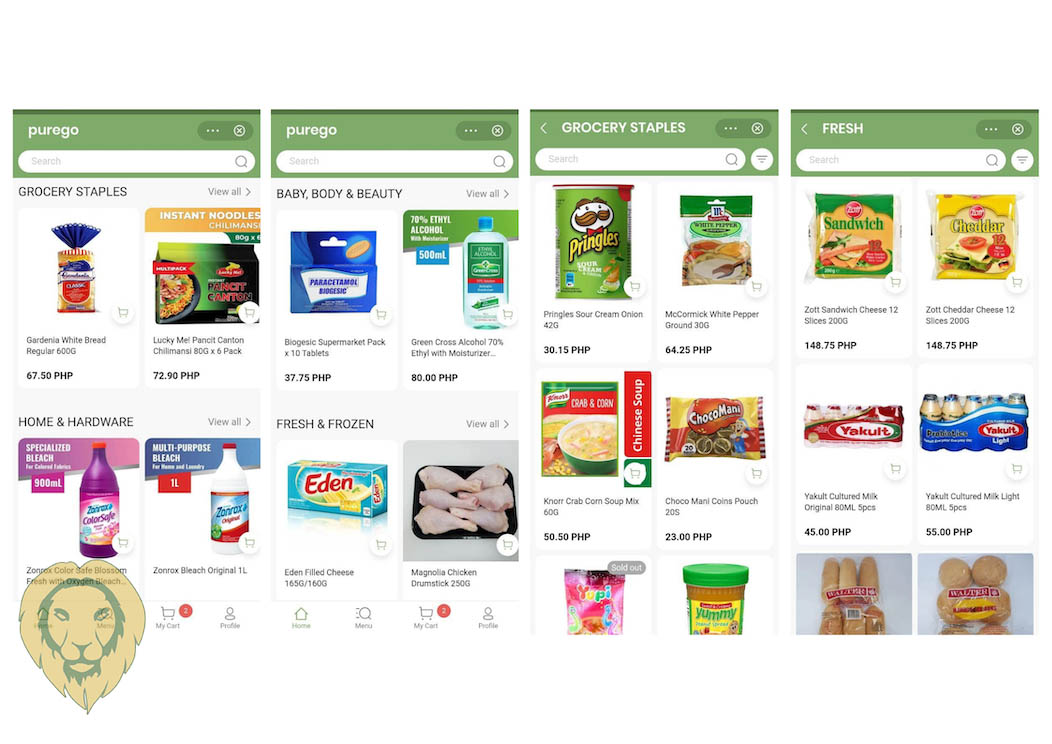This screenshot has height=744, width=1052.
Task: Open filter icon in Grocery Staples screen
Action: 761,159
